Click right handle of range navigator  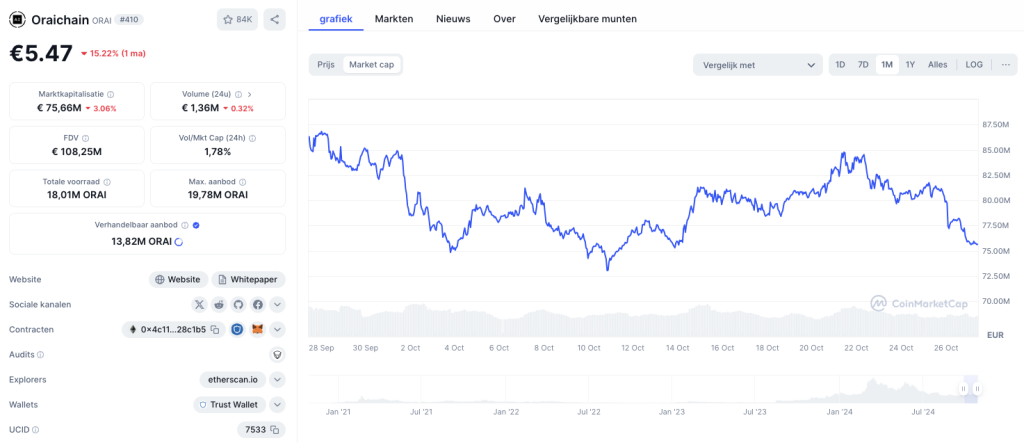977,389
